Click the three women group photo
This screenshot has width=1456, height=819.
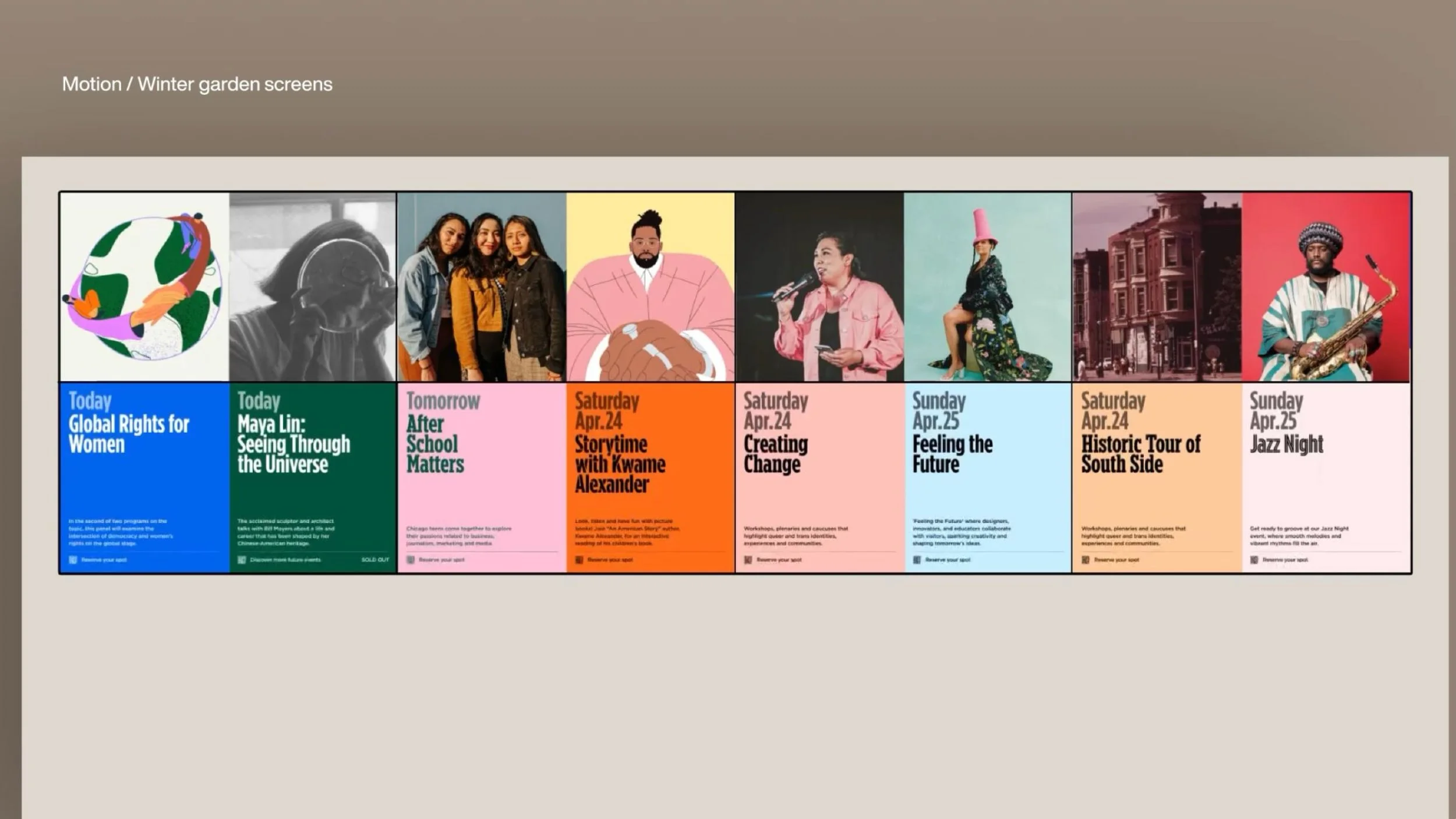click(x=482, y=287)
